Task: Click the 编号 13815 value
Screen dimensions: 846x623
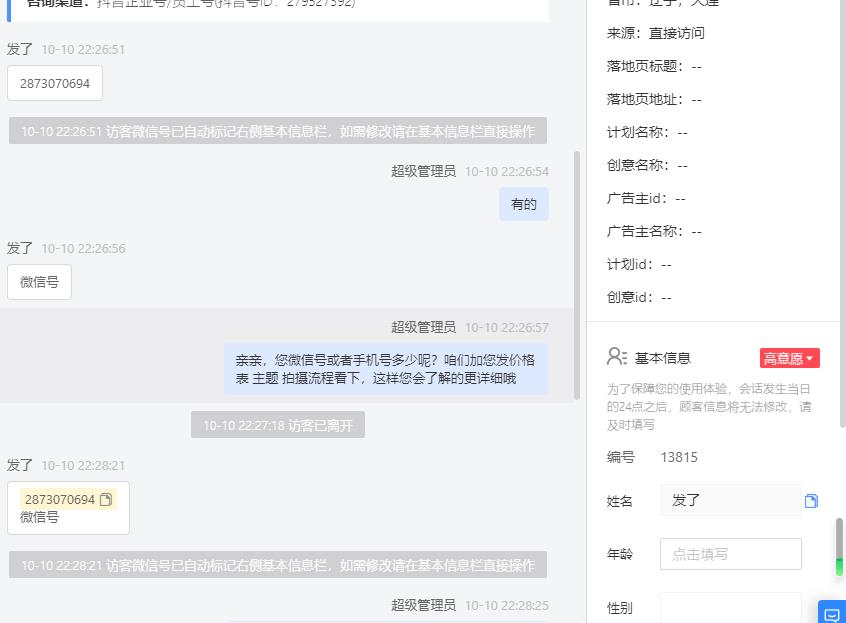Action: [679, 457]
